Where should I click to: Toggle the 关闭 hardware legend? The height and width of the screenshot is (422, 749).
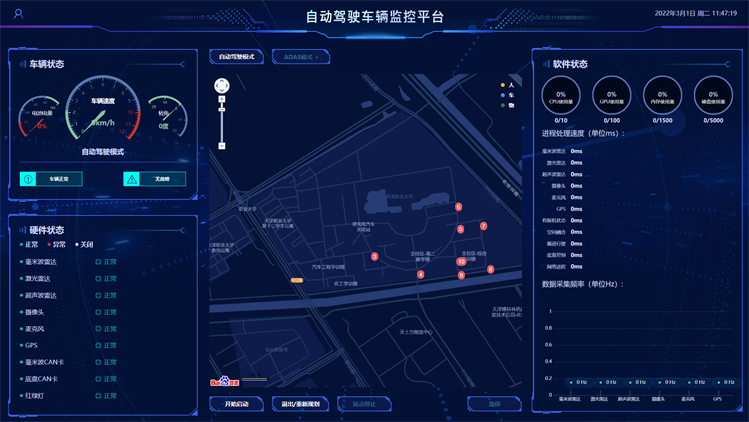coord(84,245)
